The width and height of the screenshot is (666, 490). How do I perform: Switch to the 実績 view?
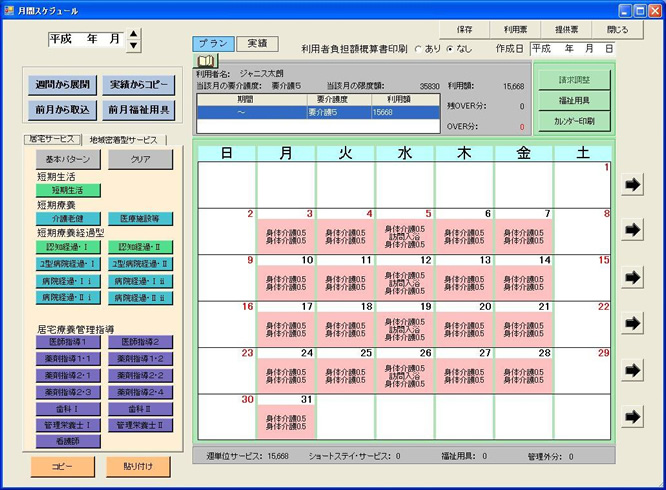[x=257, y=44]
